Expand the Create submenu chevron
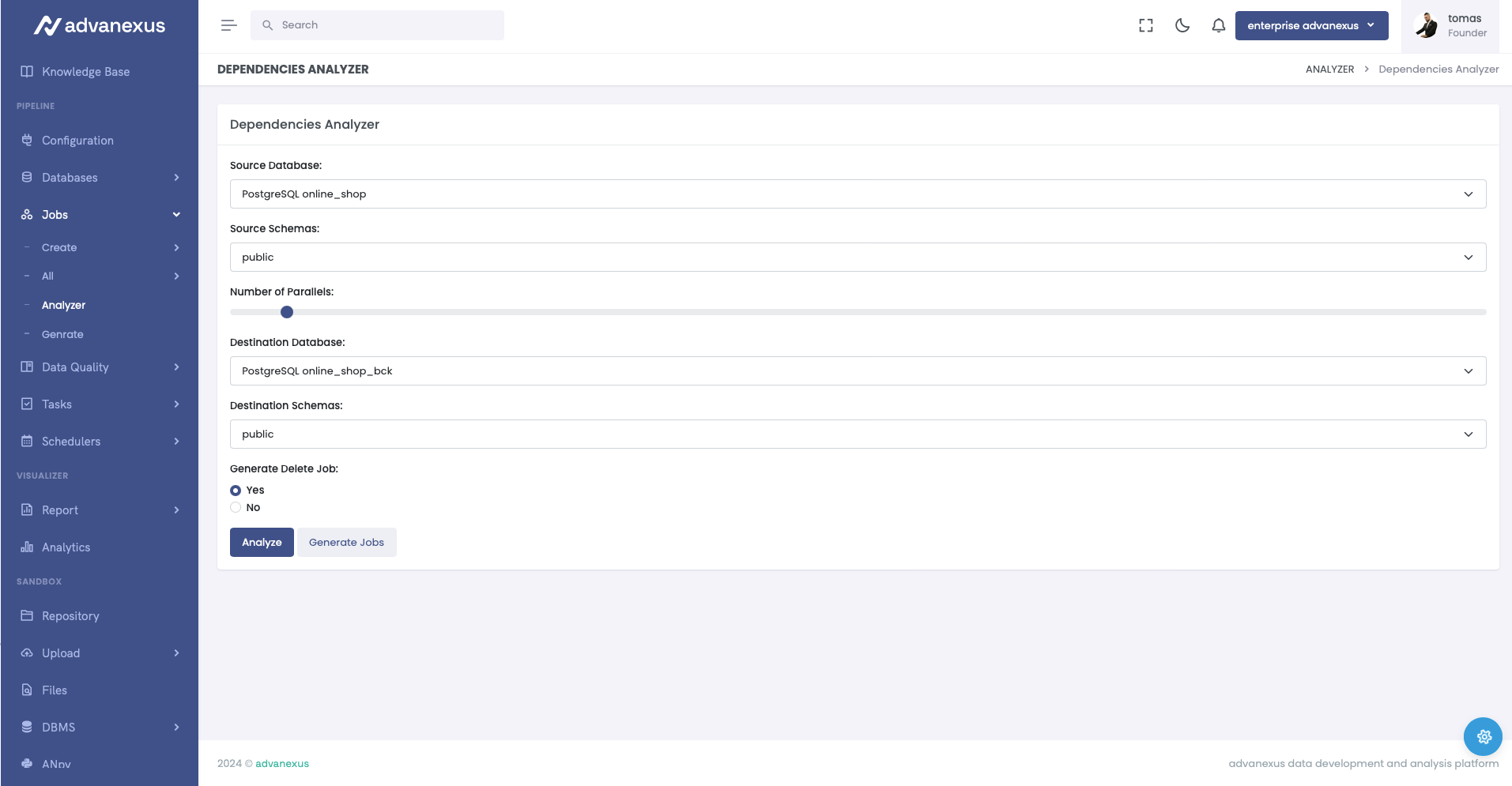 pos(176,247)
